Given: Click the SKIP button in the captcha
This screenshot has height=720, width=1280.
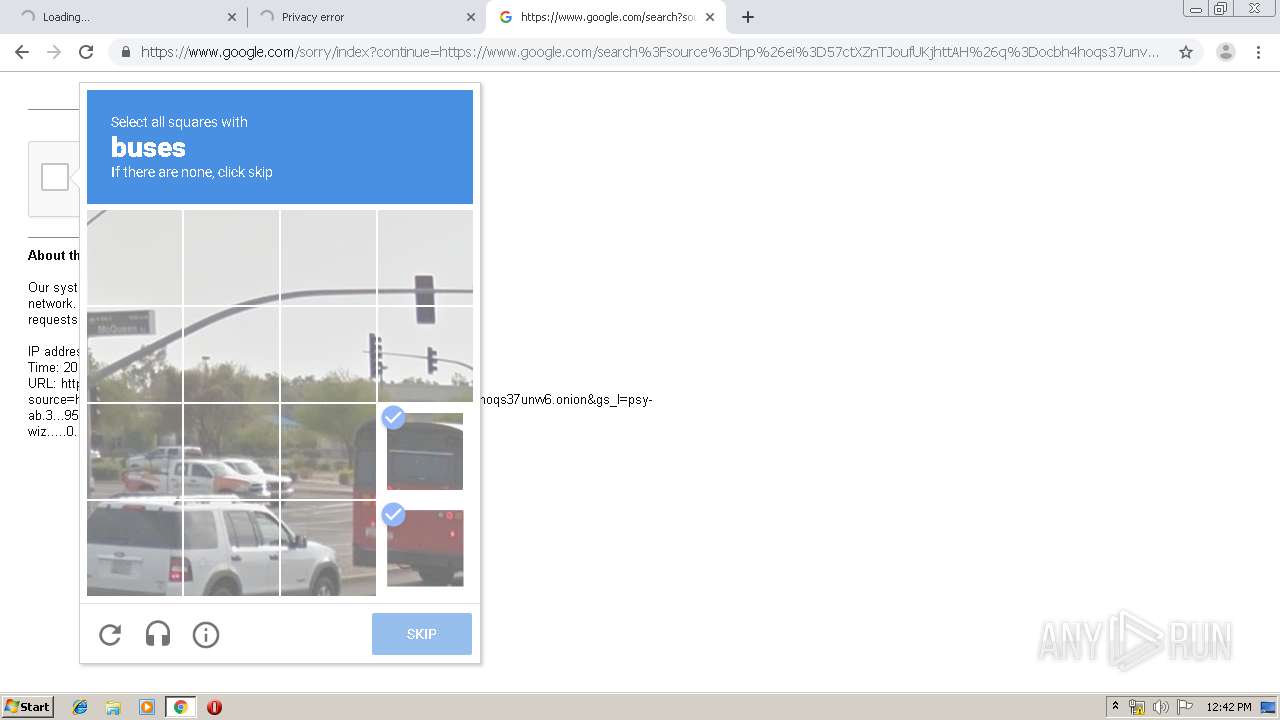Looking at the screenshot, I should [422, 634].
